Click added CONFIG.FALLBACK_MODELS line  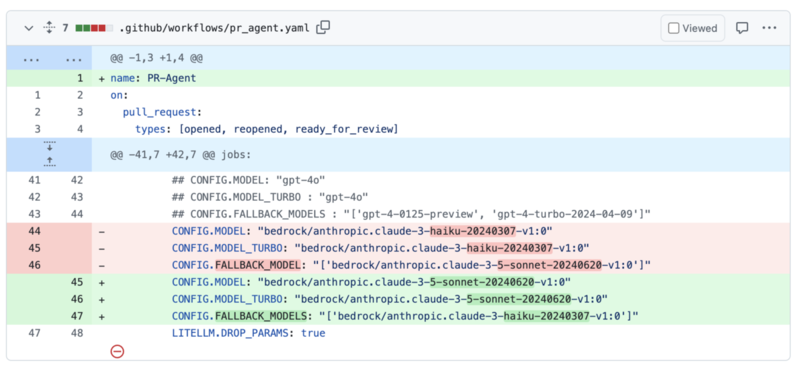(x=405, y=316)
